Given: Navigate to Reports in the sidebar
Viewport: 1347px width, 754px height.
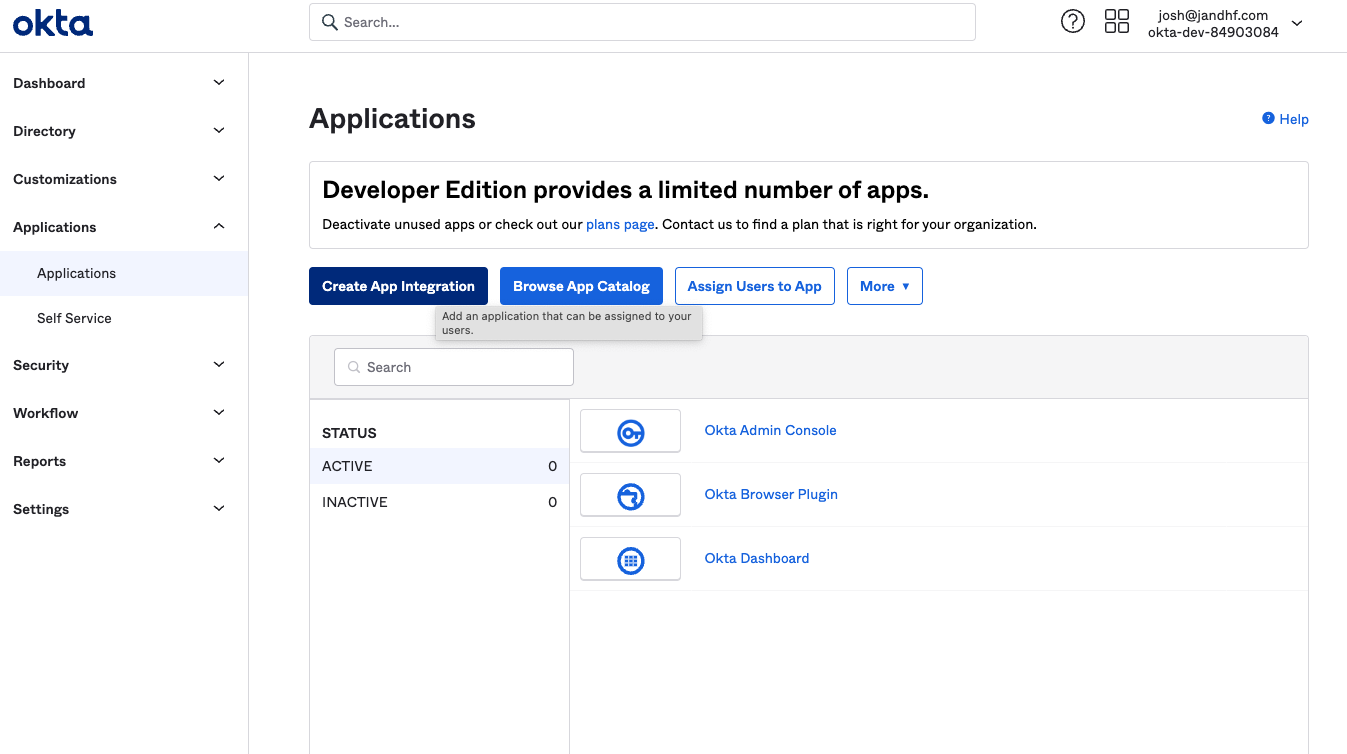Looking at the screenshot, I should (x=120, y=461).
